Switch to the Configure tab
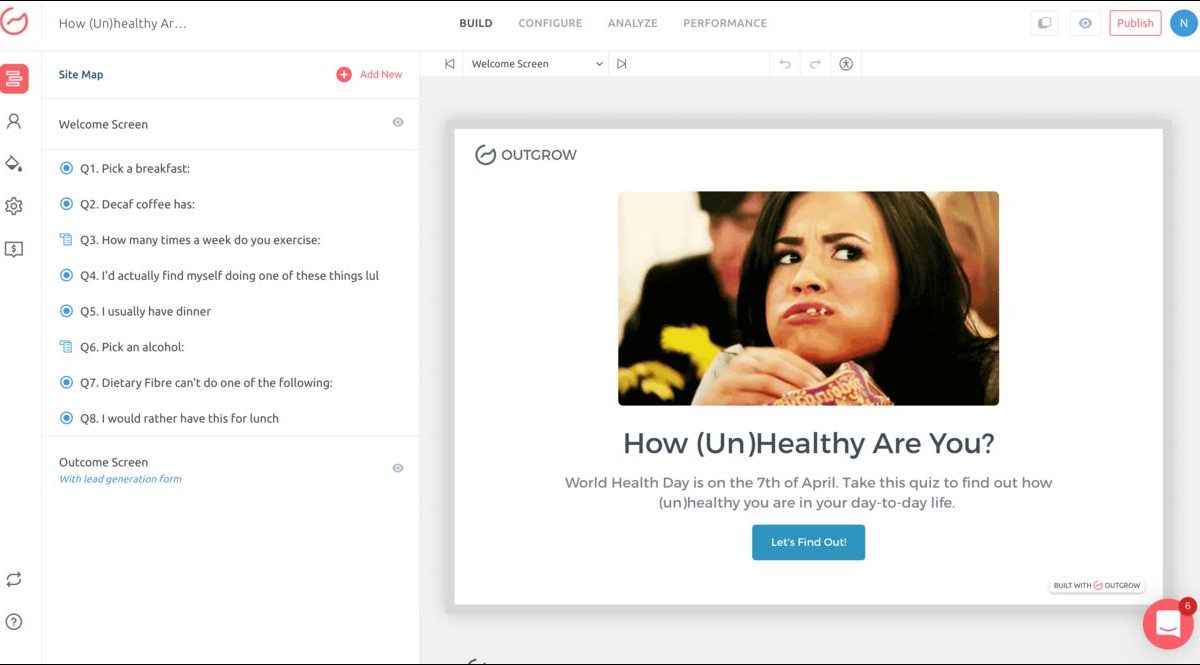1200x665 pixels. (x=550, y=23)
